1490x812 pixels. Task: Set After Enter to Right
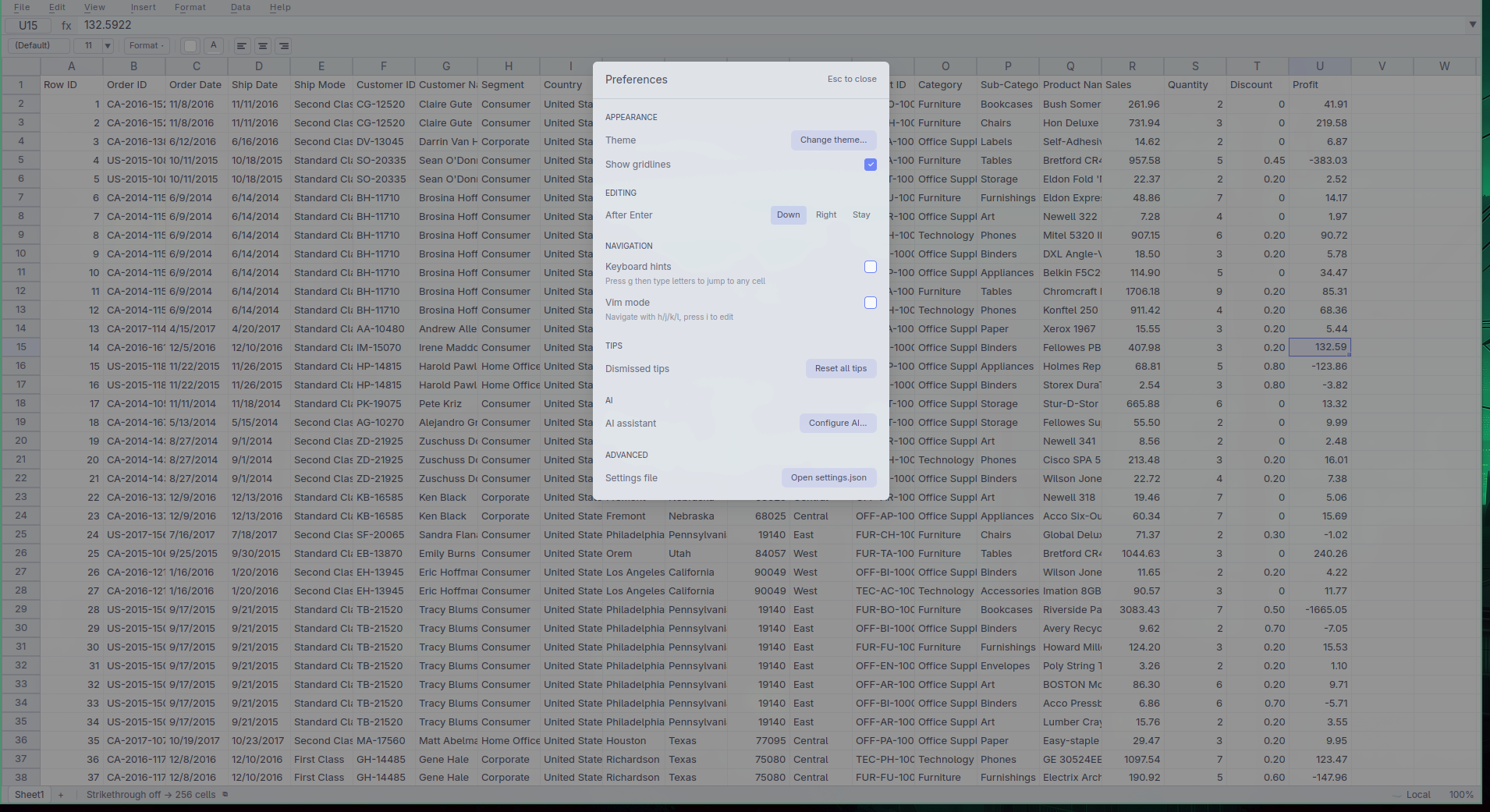pos(826,215)
